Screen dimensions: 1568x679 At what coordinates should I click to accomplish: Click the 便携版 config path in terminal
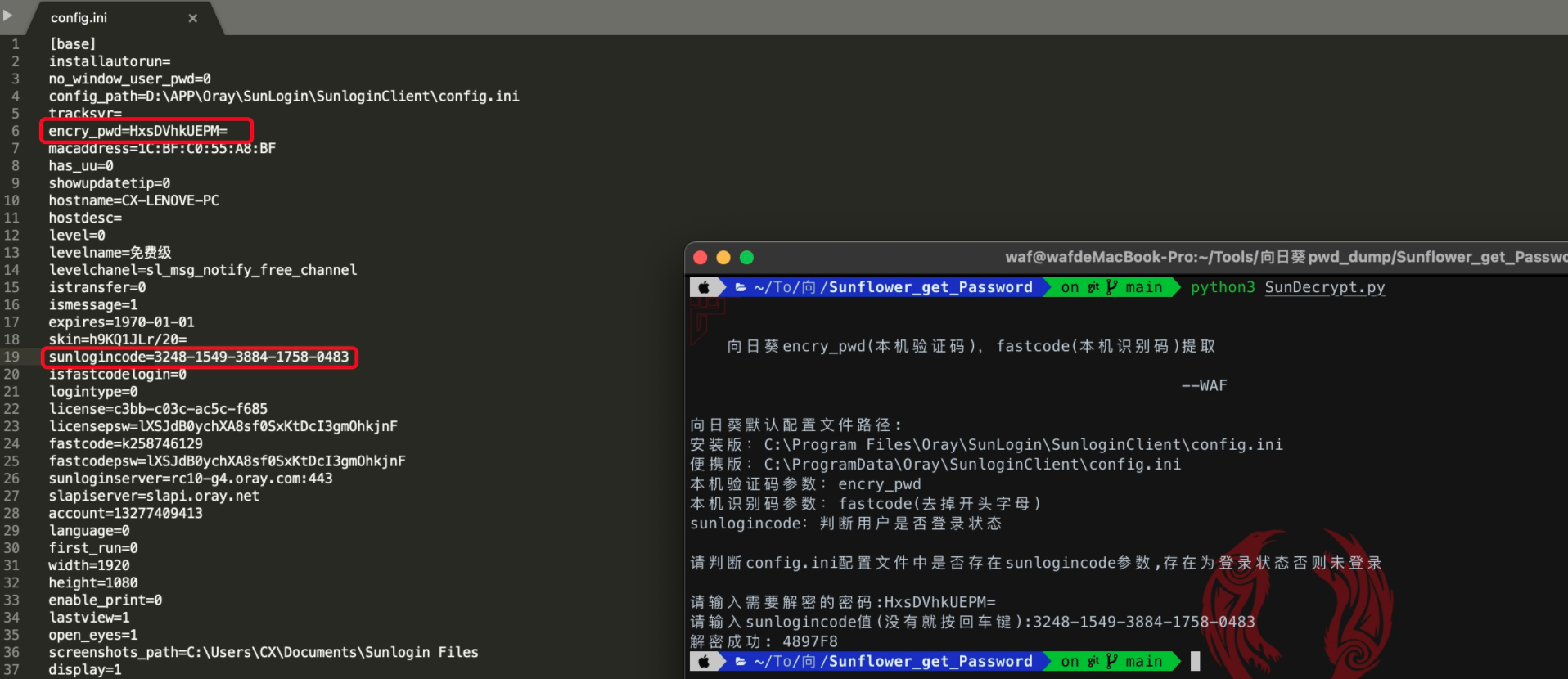tap(935, 464)
